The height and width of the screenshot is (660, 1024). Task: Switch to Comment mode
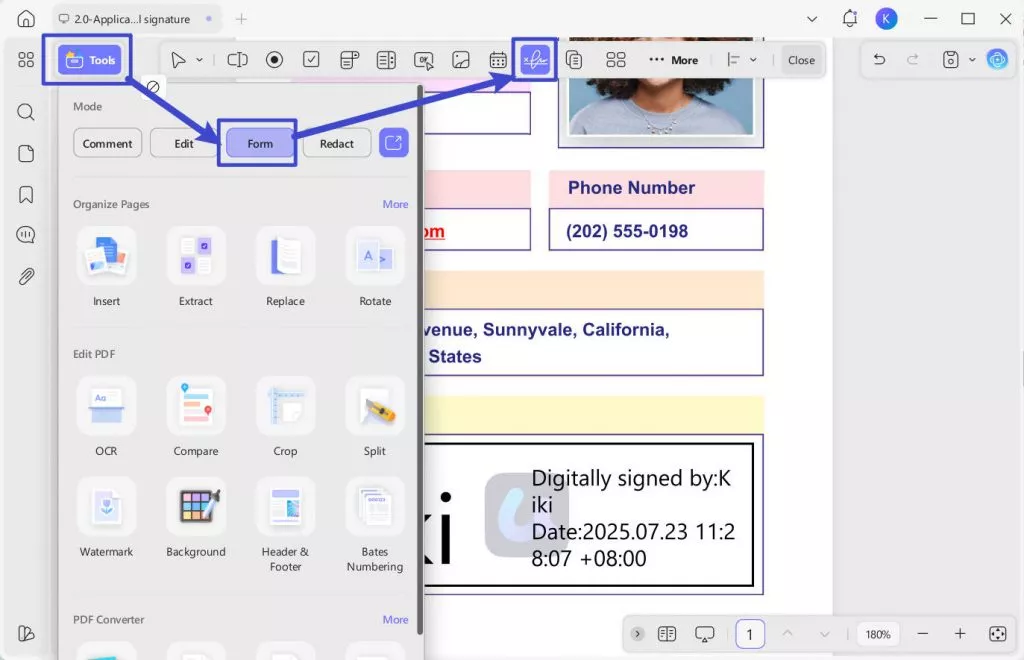coord(107,143)
